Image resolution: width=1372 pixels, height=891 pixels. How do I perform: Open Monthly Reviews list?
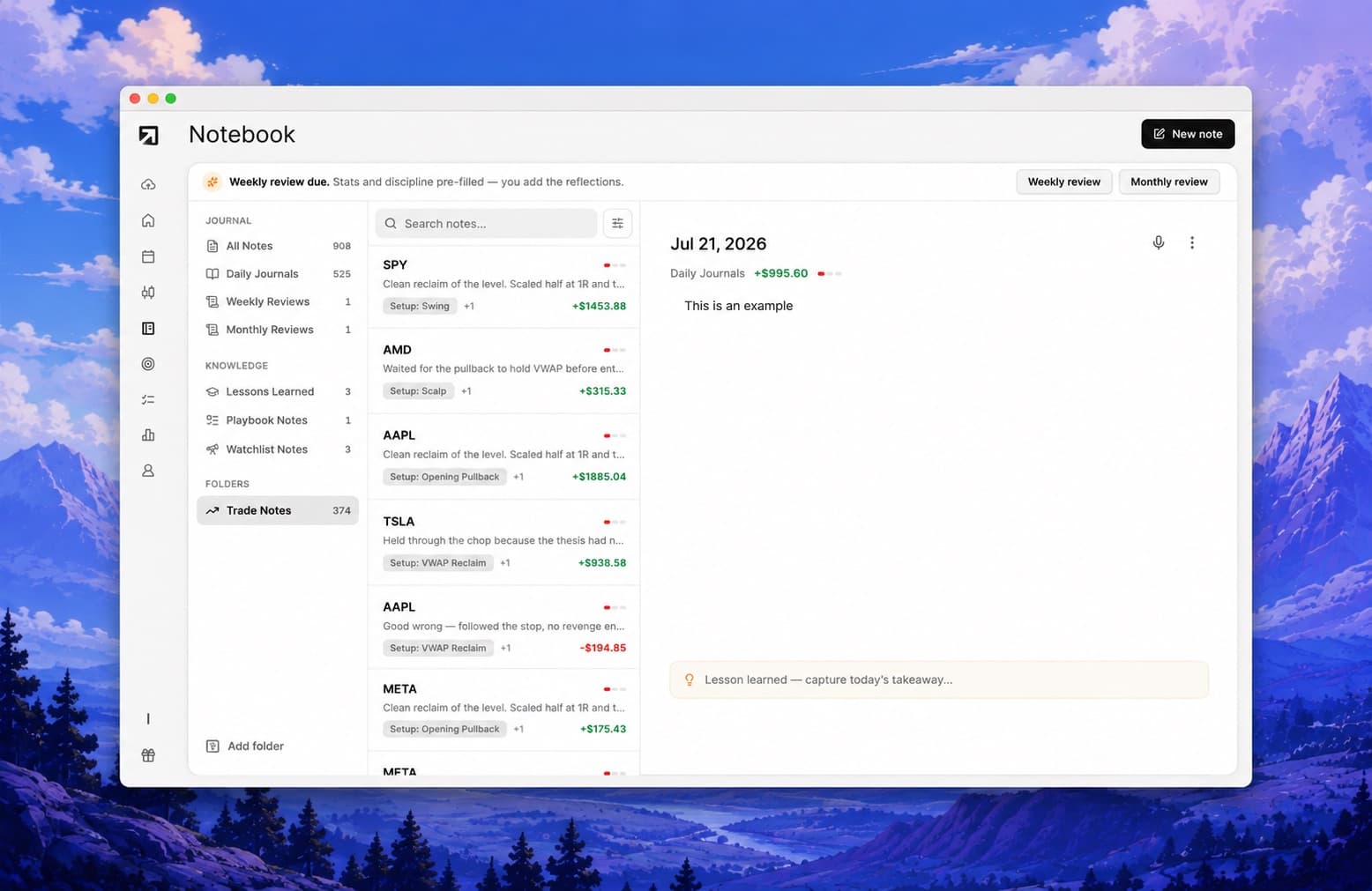[278, 330]
